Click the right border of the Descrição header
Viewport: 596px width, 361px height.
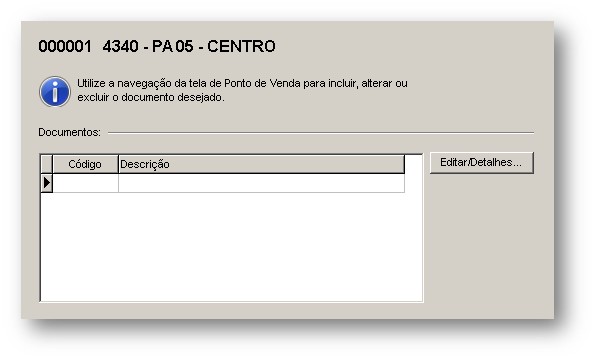tap(404, 164)
